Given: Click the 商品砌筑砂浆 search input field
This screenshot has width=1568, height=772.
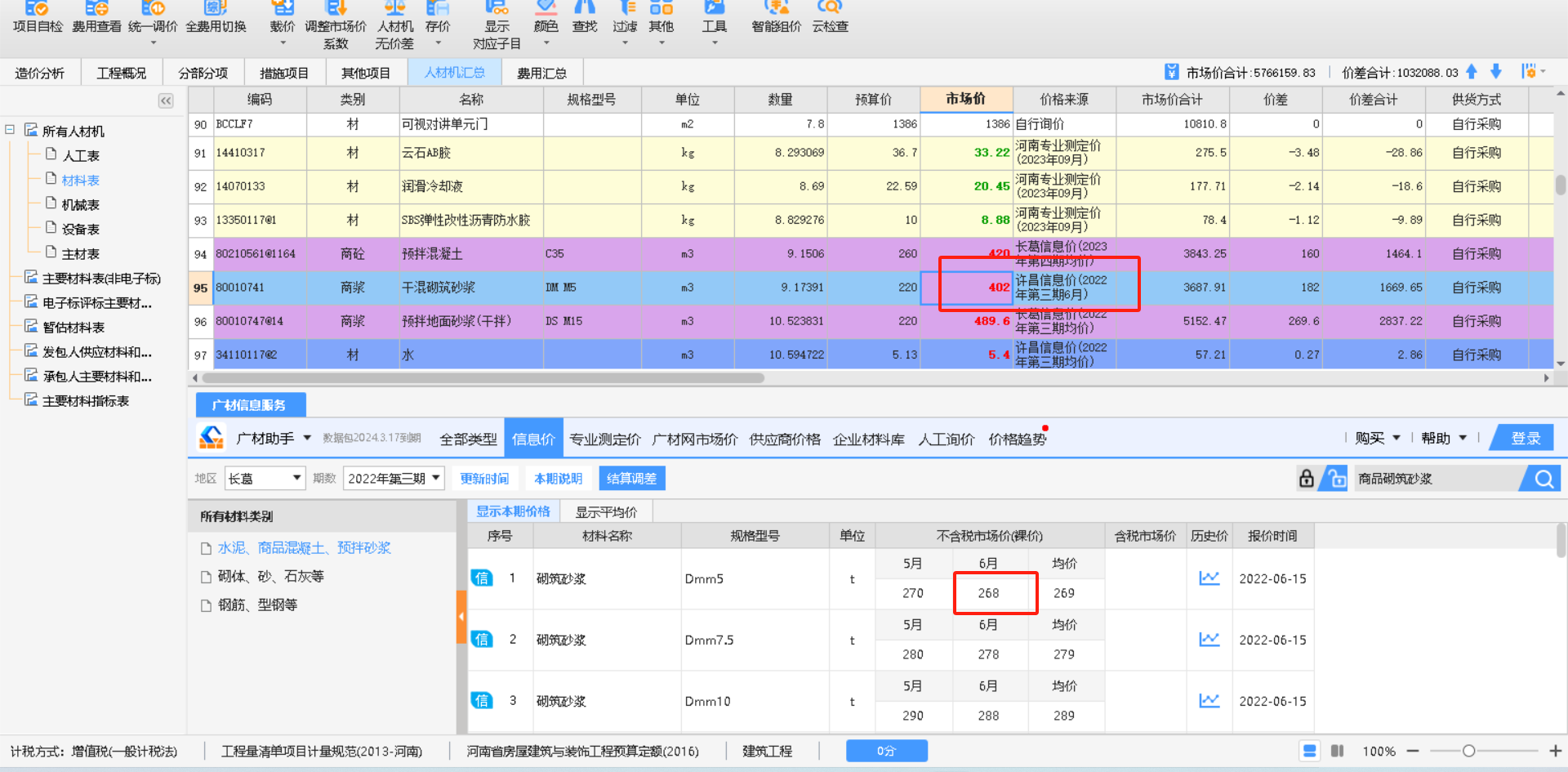Looking at the screenshot, I should (x=1437, y=479).
